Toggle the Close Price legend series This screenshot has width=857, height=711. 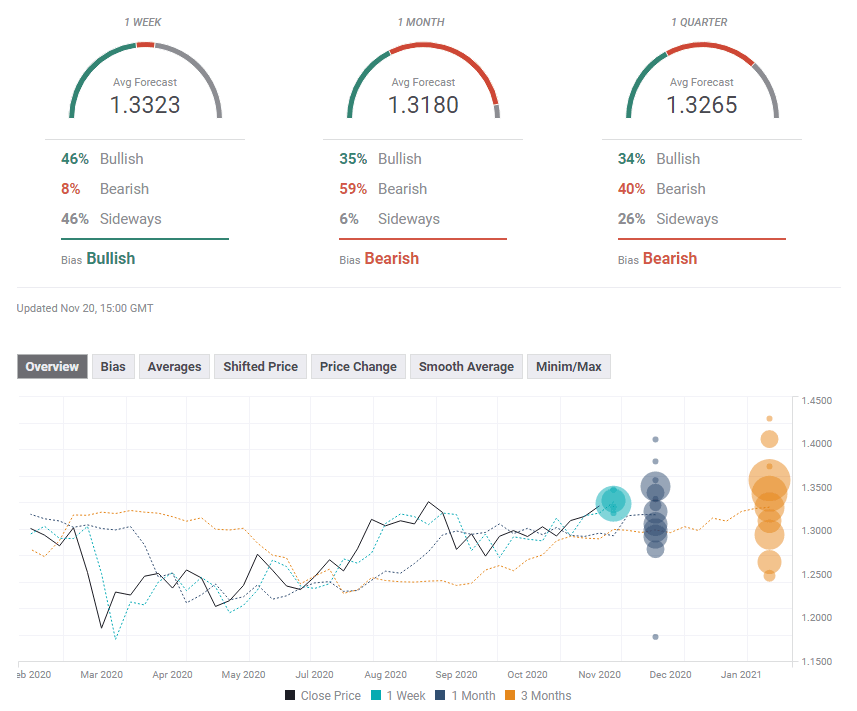pos(322,695)
